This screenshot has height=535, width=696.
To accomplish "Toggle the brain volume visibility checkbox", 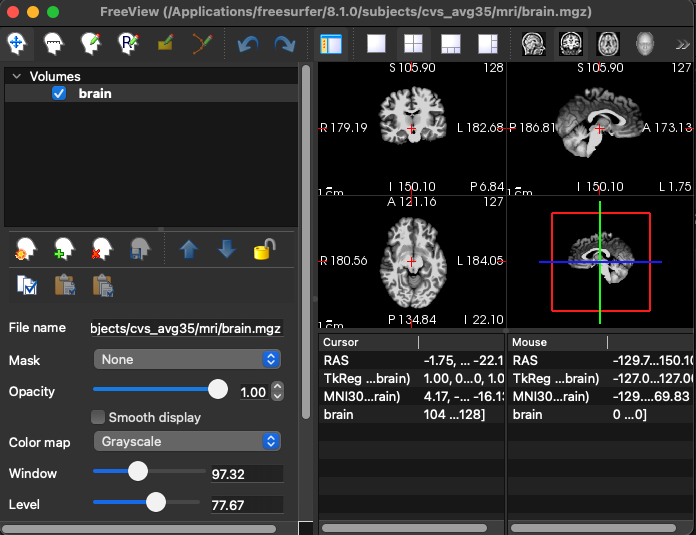I will coord(59,93).
